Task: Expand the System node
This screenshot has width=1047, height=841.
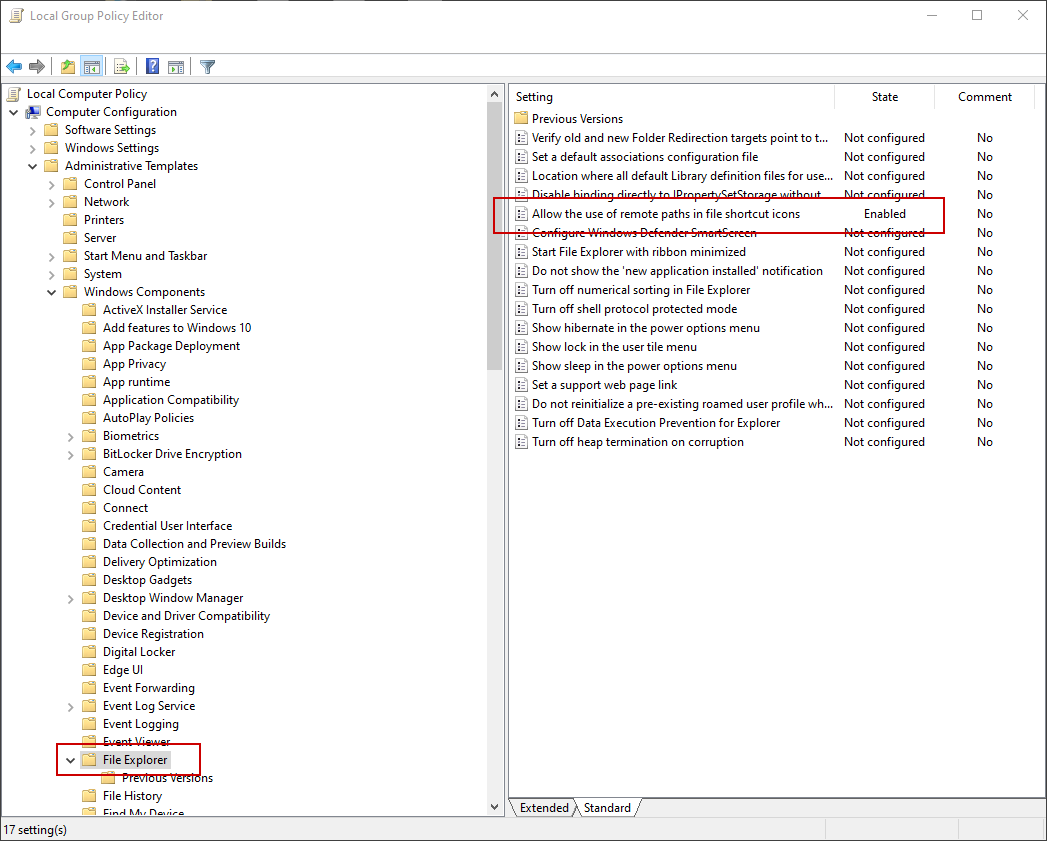Action: (51, 275)
